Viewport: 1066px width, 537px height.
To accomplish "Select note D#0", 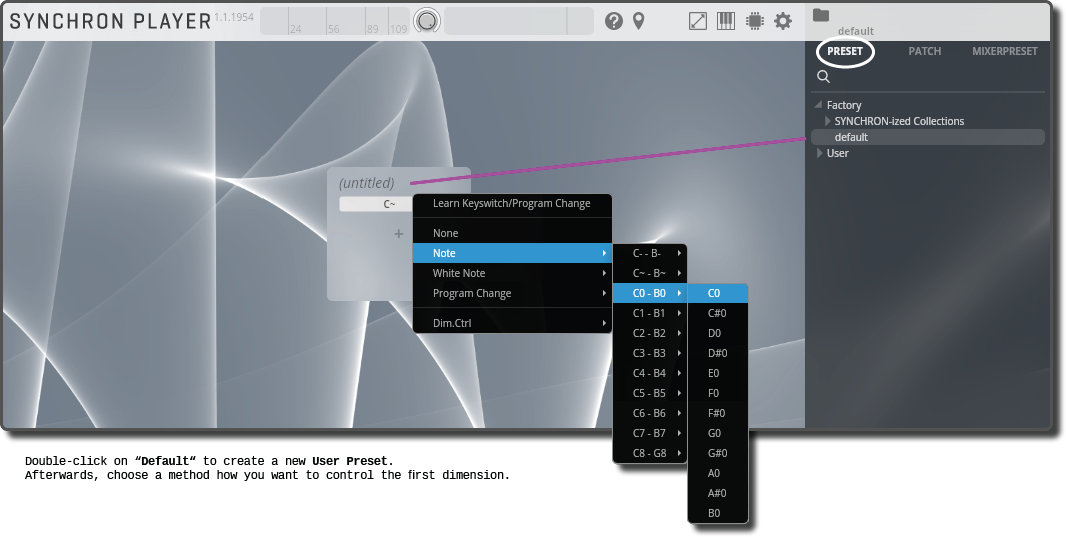I will [718, 353].
